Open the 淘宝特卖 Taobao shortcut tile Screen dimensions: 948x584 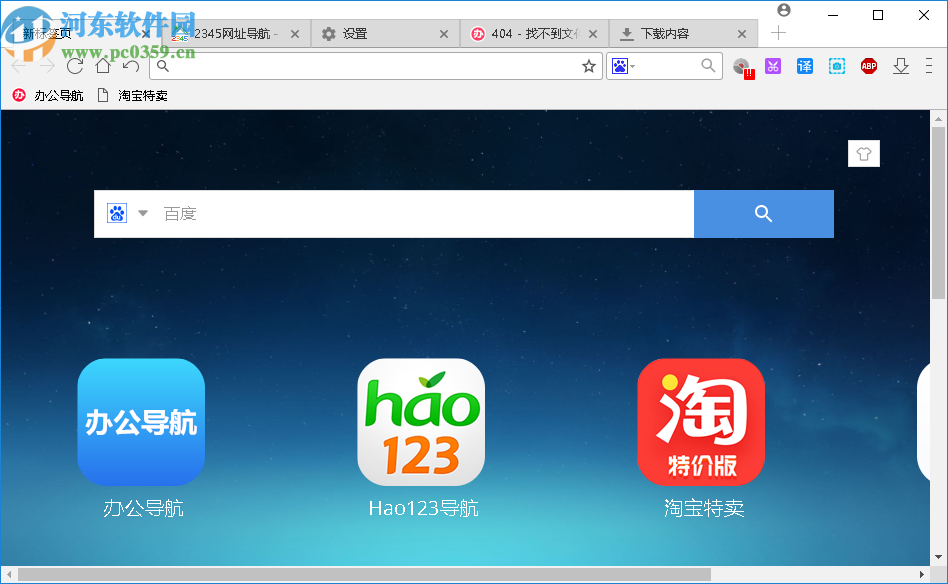tap(701, 422)
